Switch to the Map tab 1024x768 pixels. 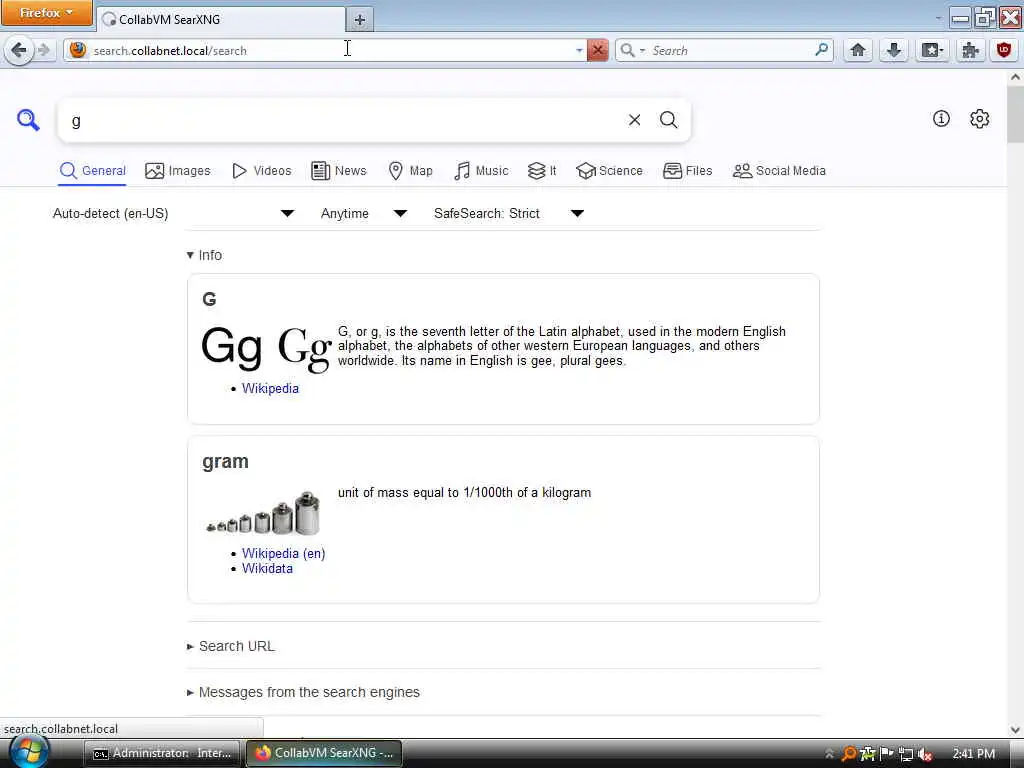tap(410, 171)
